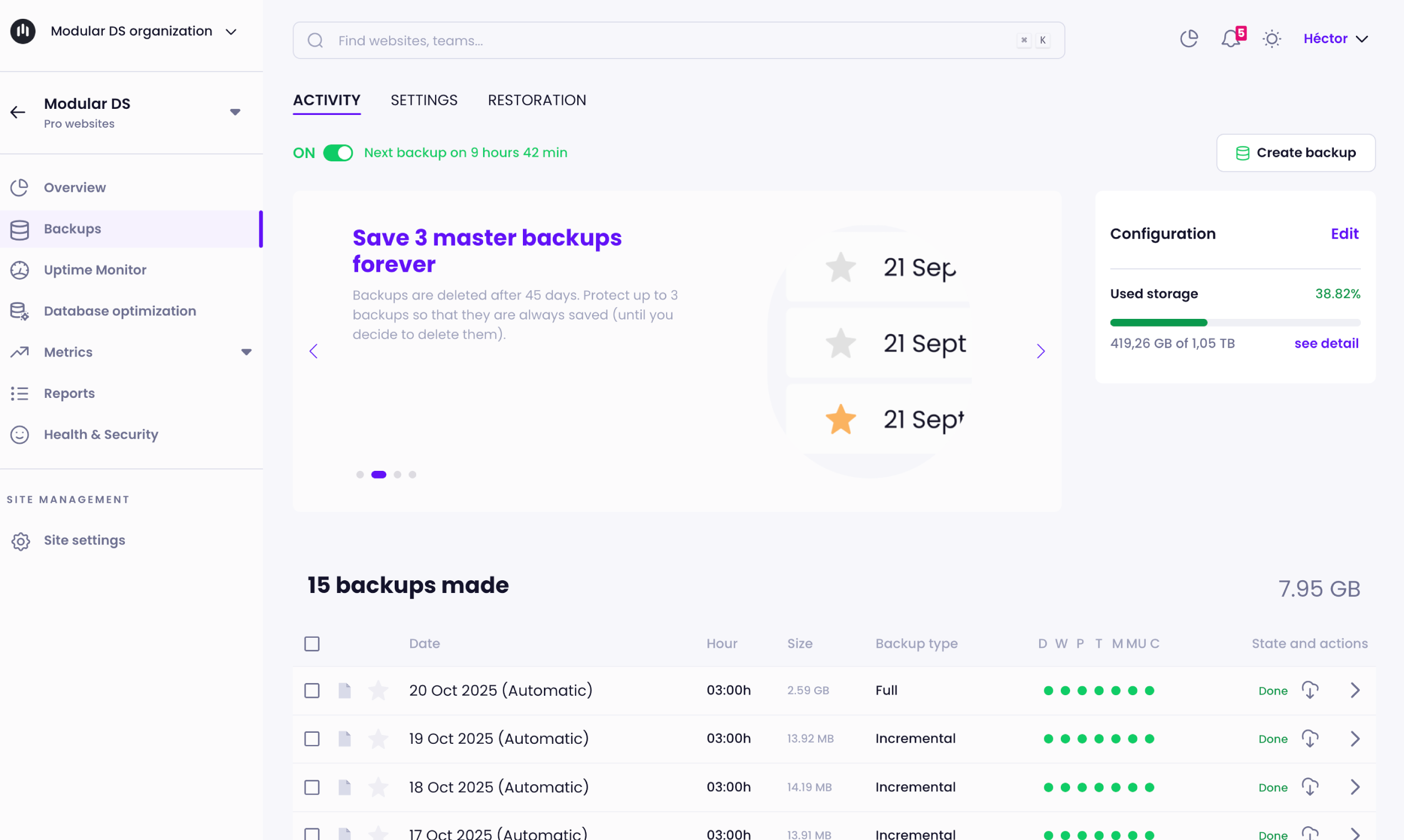The height and width of the screenshot is (840, 1404).
Task: Expand the Metrics submenu
Action: (247, 352)
